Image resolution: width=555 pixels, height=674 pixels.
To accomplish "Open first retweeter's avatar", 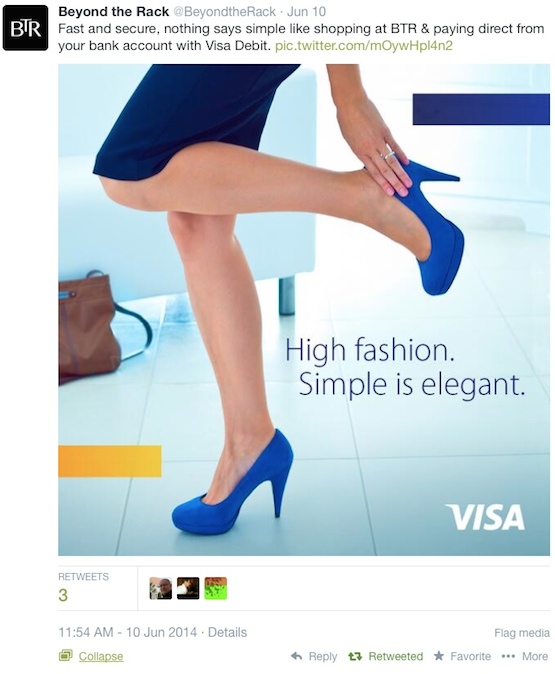I will tap(160, 588).
